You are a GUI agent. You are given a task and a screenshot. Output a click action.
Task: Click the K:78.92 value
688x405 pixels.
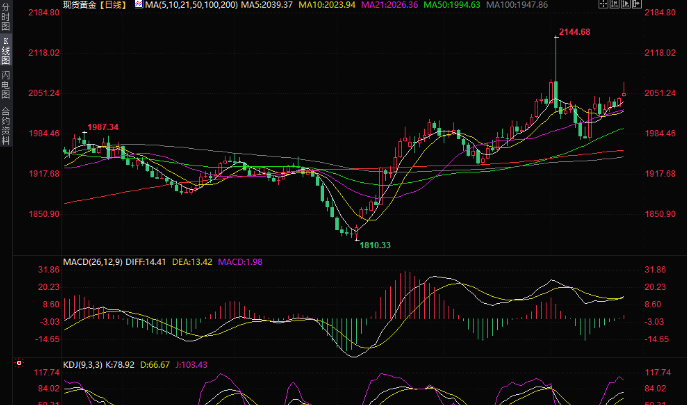pyautogui.click(x=120, y=365)
